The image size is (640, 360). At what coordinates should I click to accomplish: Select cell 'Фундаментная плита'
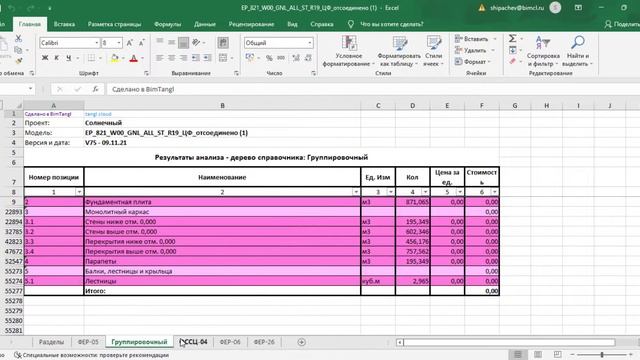pyautogui.click(x=222, y=202)
